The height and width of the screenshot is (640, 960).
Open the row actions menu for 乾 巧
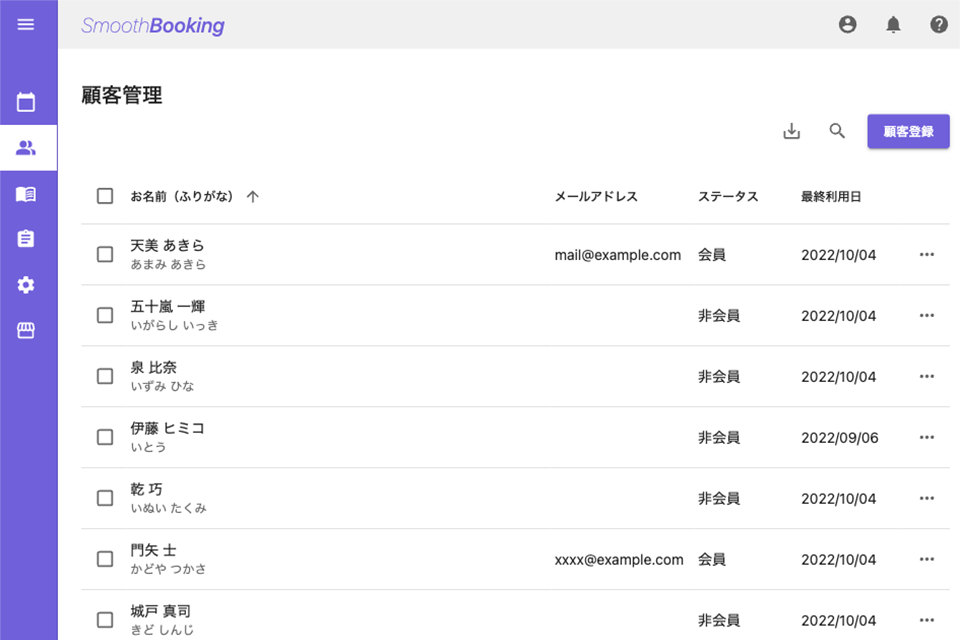(927, 498)
